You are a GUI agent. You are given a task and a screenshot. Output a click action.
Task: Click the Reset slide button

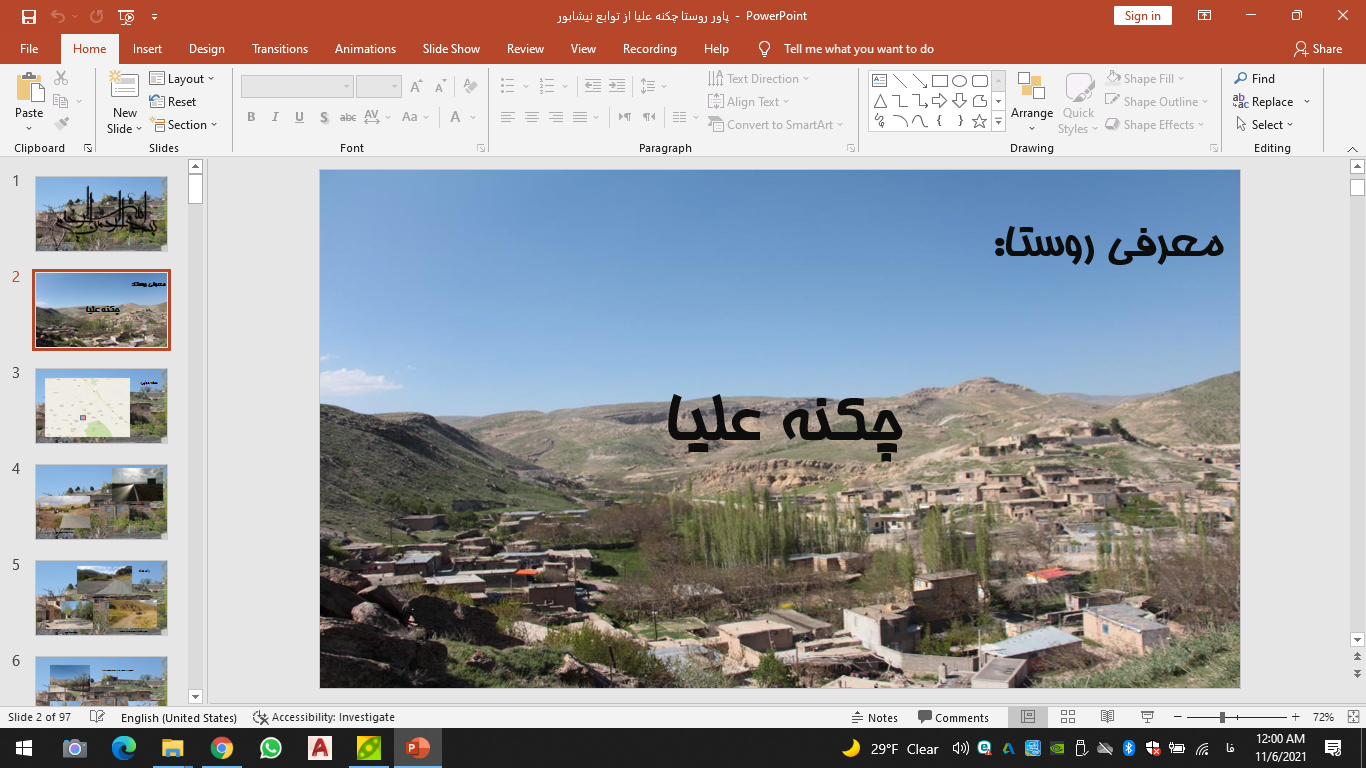point(173,101)
